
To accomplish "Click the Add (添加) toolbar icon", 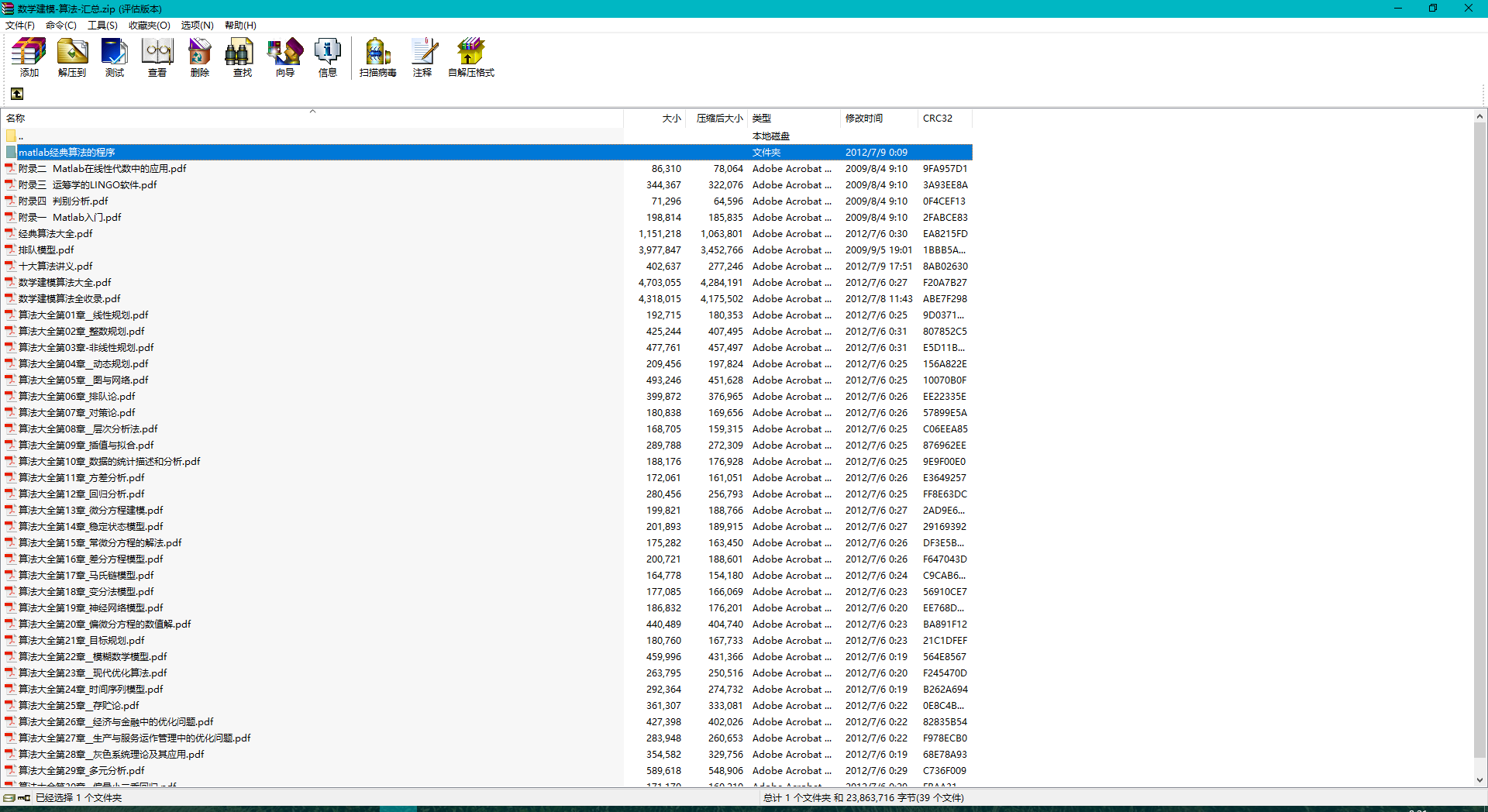I will coord(29,57).
